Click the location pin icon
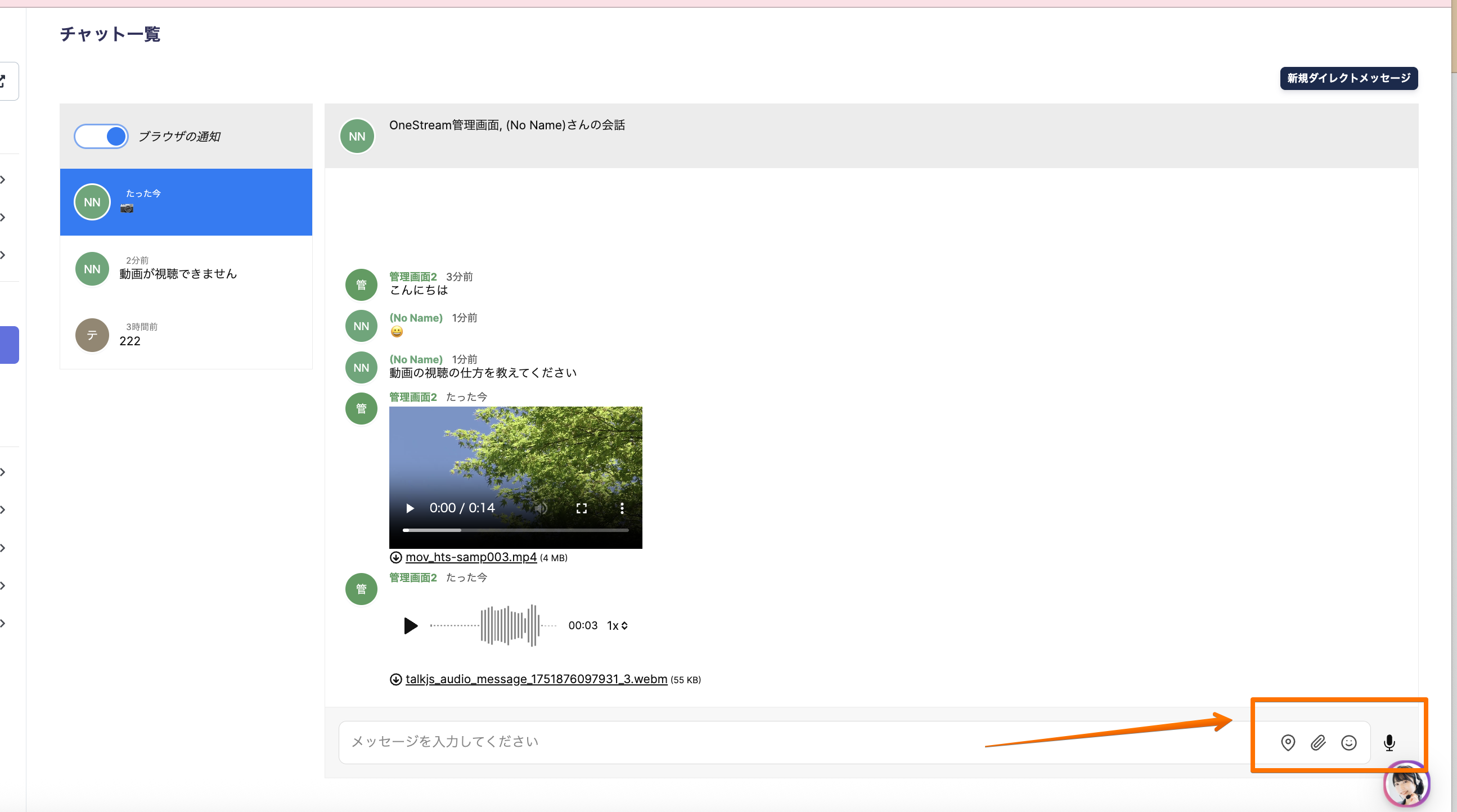The image size is (1457, 812). point(1288,742)
